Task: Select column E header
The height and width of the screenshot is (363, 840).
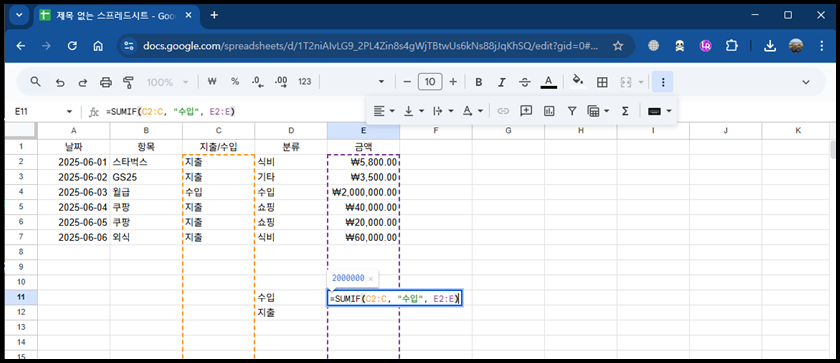Action: (x=363, y=131)
